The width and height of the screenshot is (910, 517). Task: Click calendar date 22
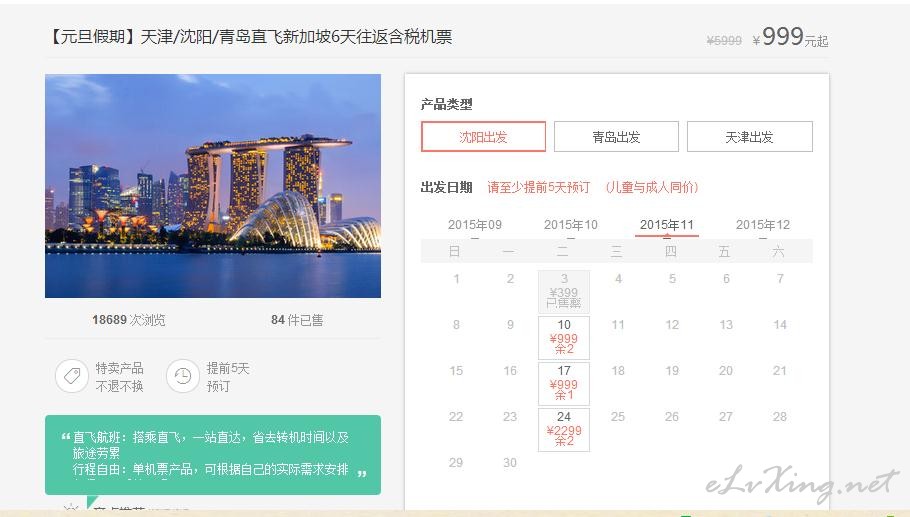pos(456,417)
